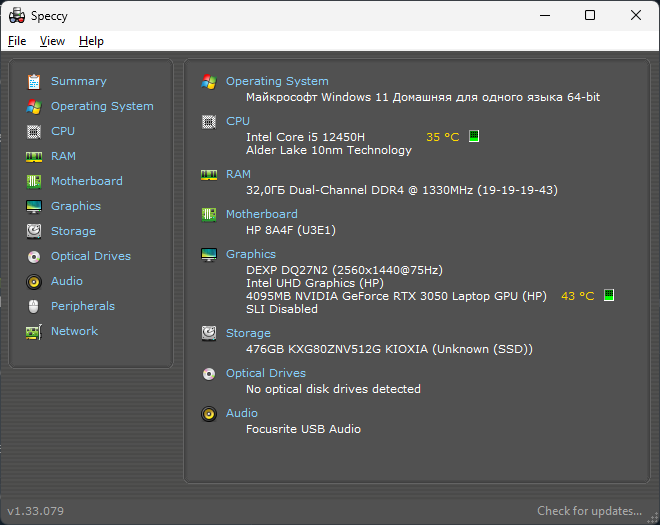Open the Operating System heading in summary panel
The image size is (660, 525).
click(277, 81)
